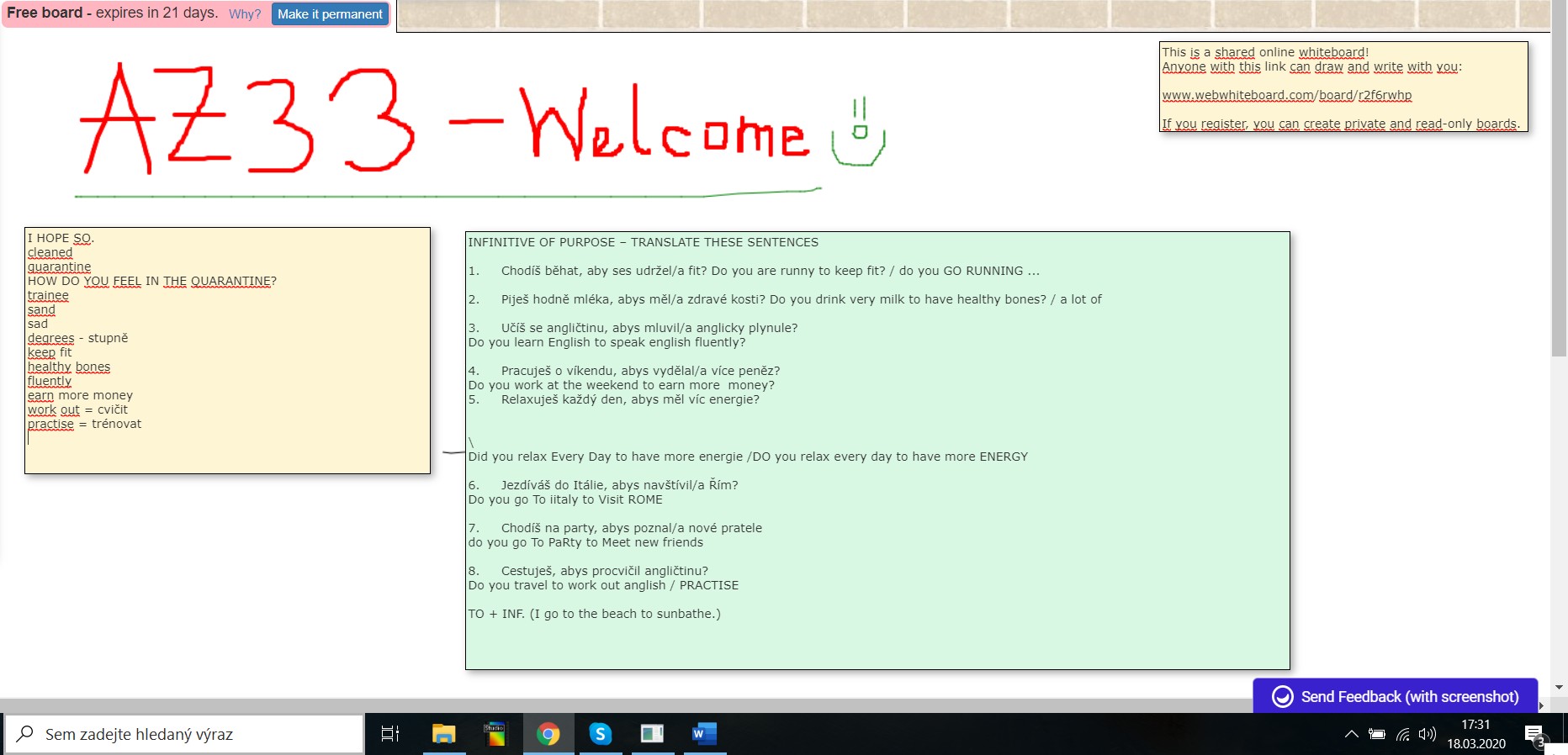The image size is (1568, 755).
Task: Click 'TO + INF. (I go to the beach to sunbathe.)'
Action: click(594, 614)
